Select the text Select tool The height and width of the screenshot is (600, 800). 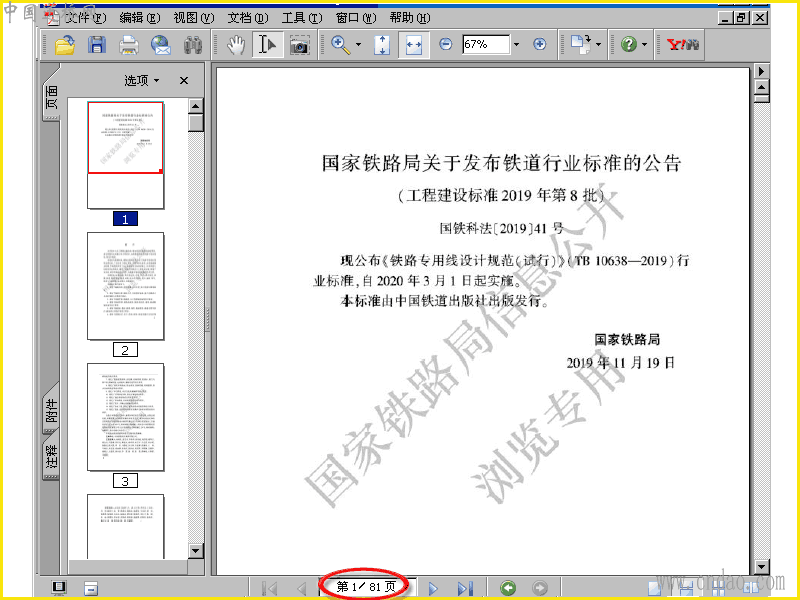click(267, 45)
